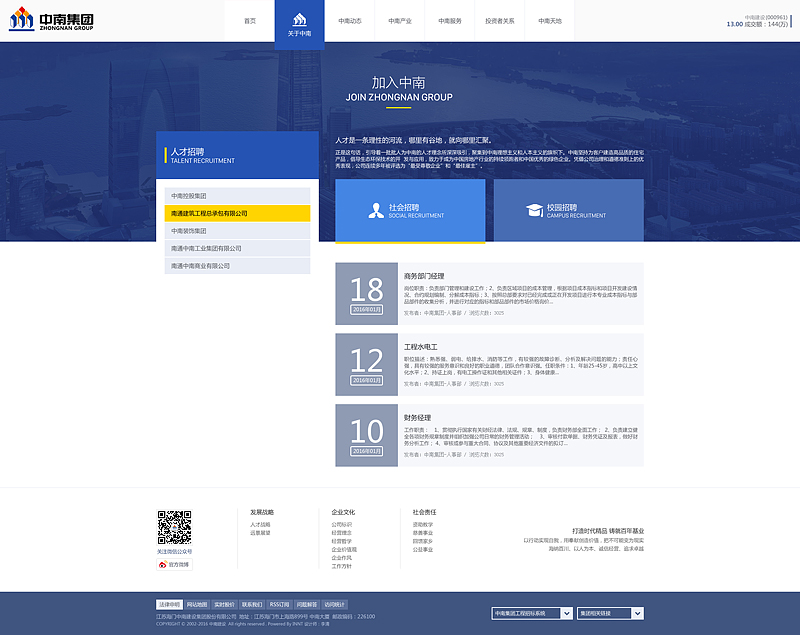The width and height of the screenshot is (800, 635).
Task: Open the 工程水电工 job posting
Action: coord(420,347)
